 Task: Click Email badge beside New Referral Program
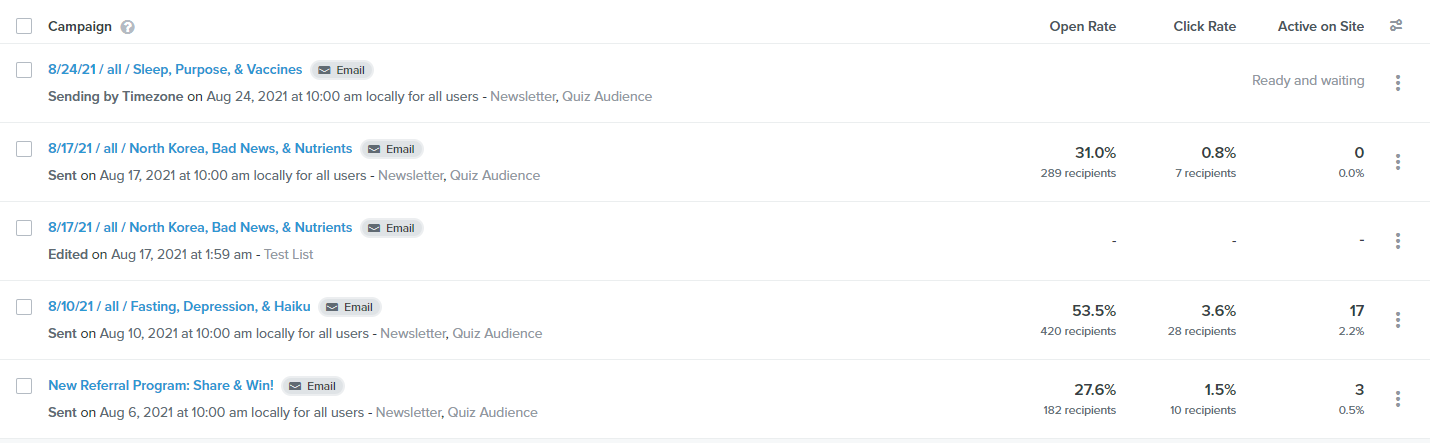[x=313, y=386]
